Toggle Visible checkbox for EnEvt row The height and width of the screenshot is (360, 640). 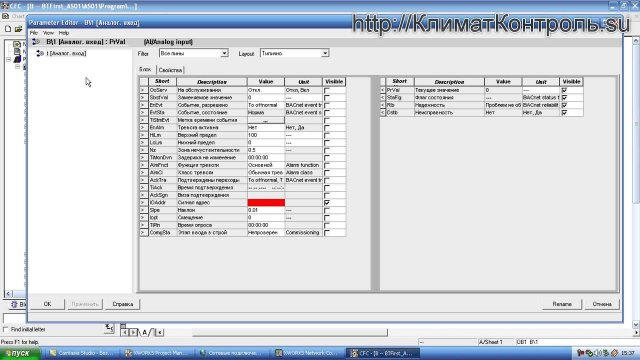click(x=327, y=105)
